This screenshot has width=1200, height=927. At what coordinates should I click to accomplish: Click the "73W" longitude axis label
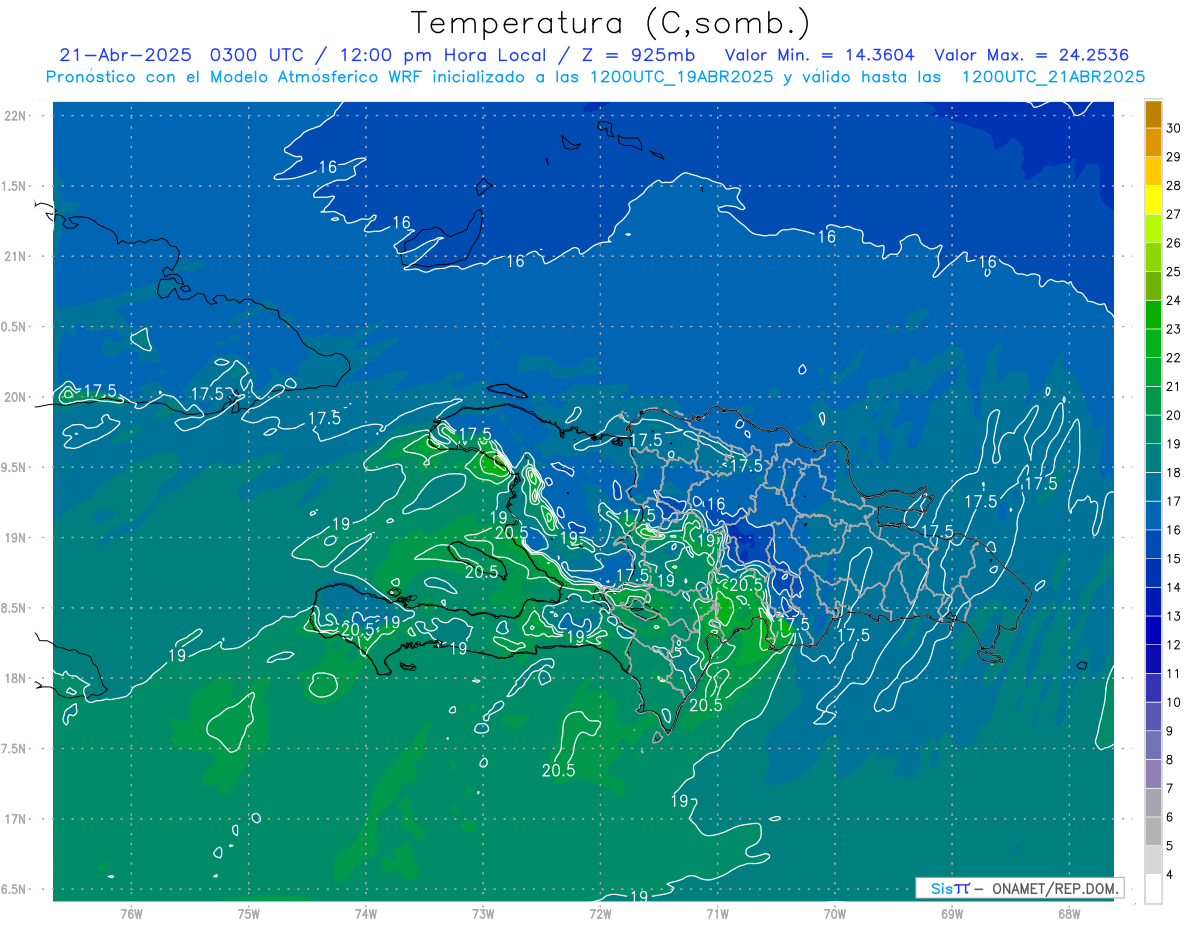coord(483,914)
